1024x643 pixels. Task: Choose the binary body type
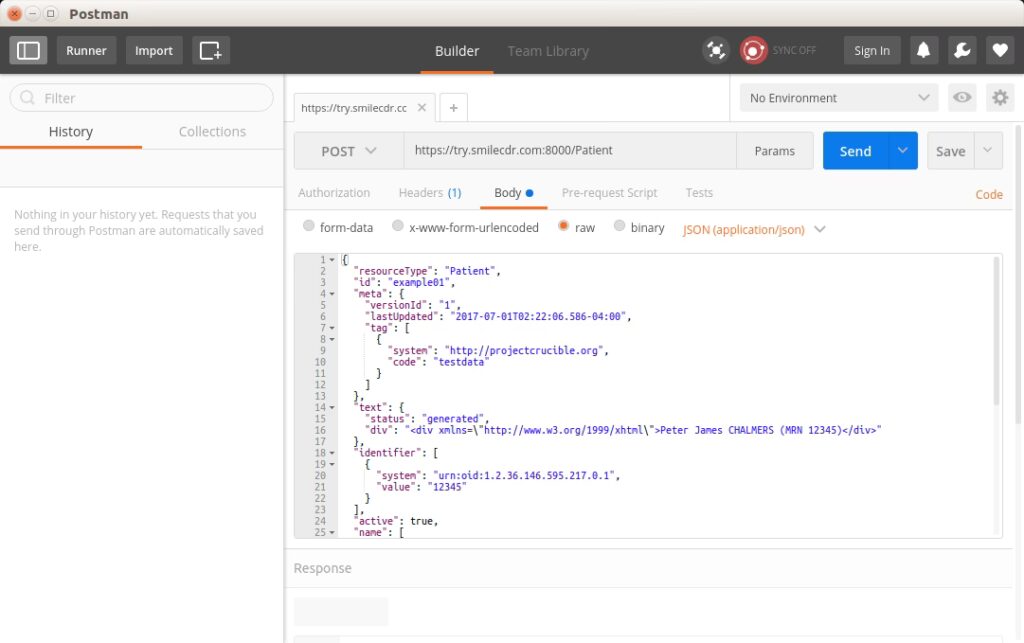click(620, 227)
